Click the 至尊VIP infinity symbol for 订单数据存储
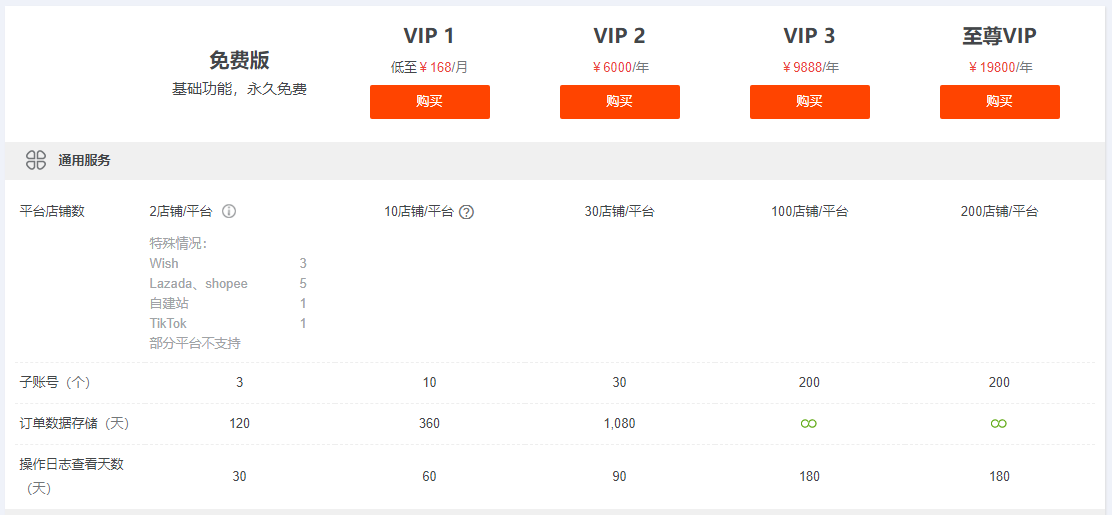 (999, 424)
